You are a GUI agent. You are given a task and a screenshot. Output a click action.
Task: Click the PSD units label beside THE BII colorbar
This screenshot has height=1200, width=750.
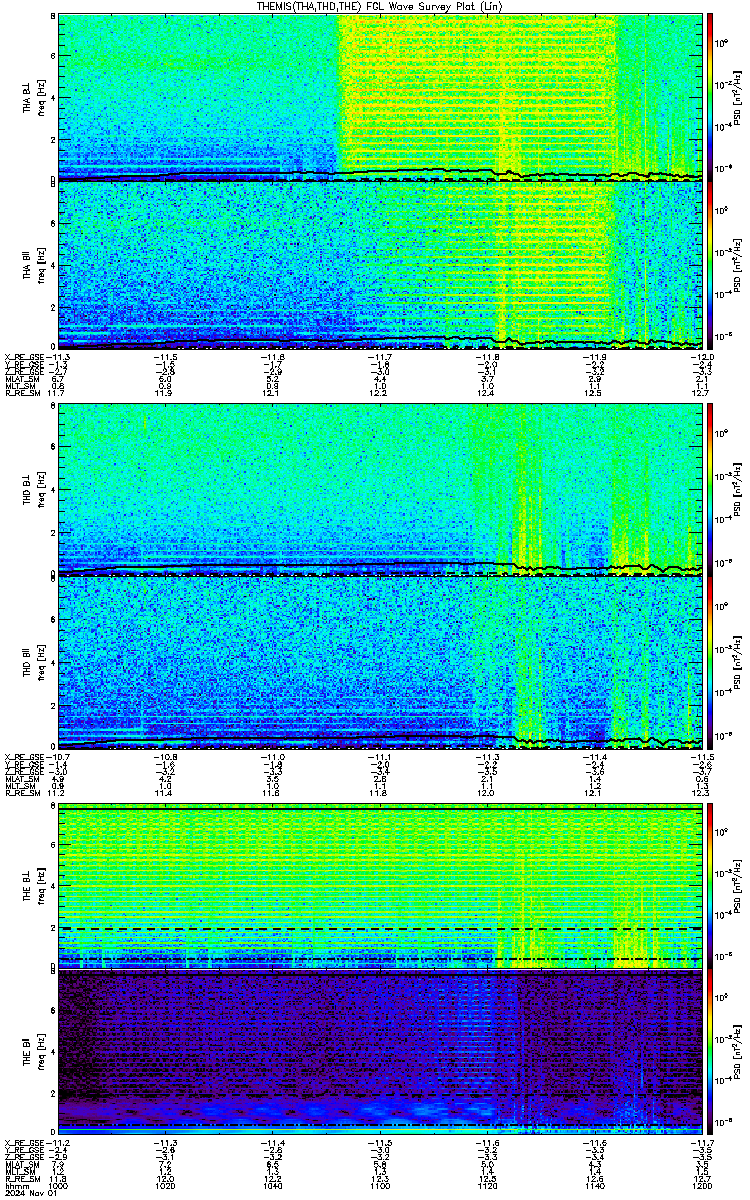tap(737, 1053)
